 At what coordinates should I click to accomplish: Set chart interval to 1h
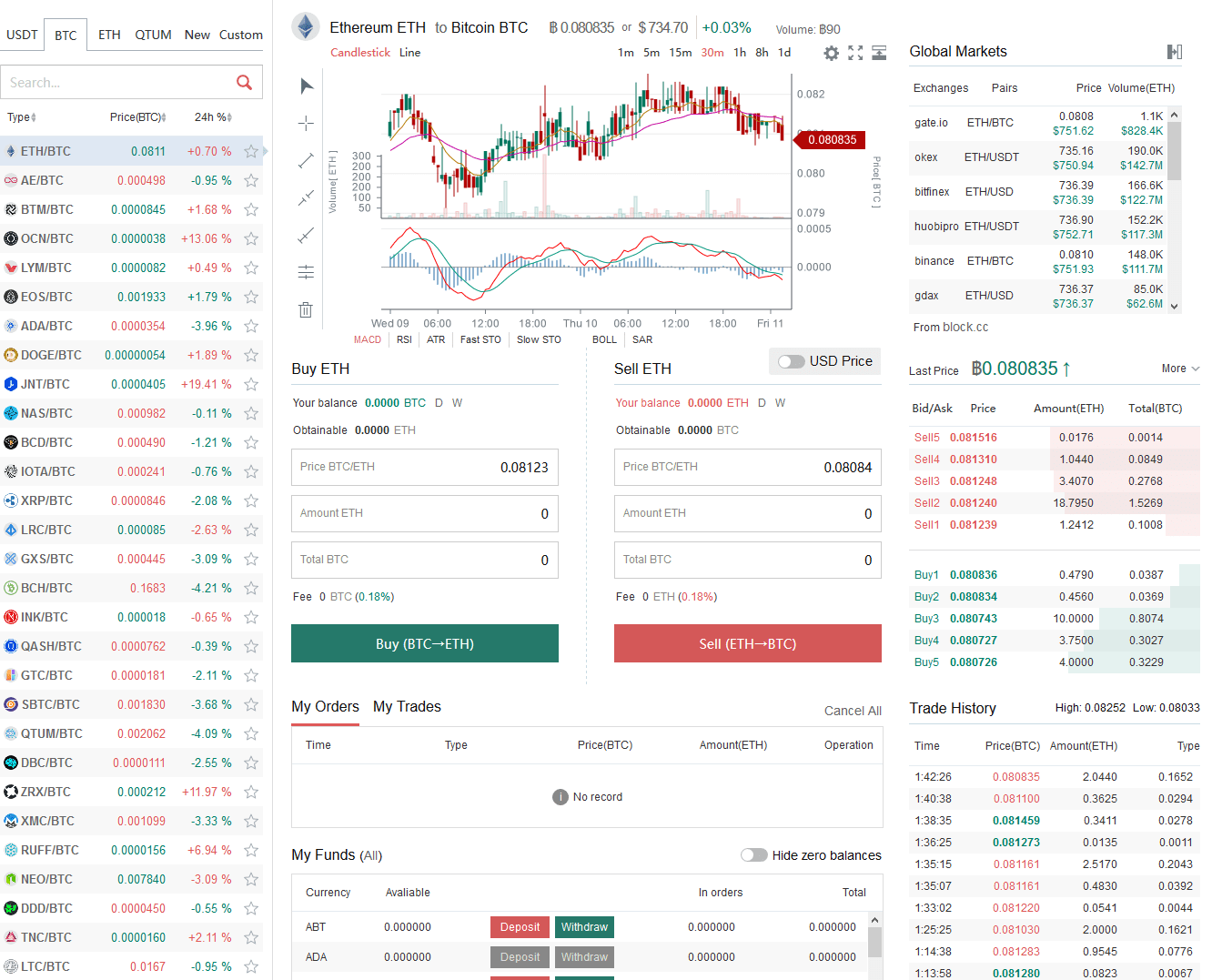coord(740,53)
